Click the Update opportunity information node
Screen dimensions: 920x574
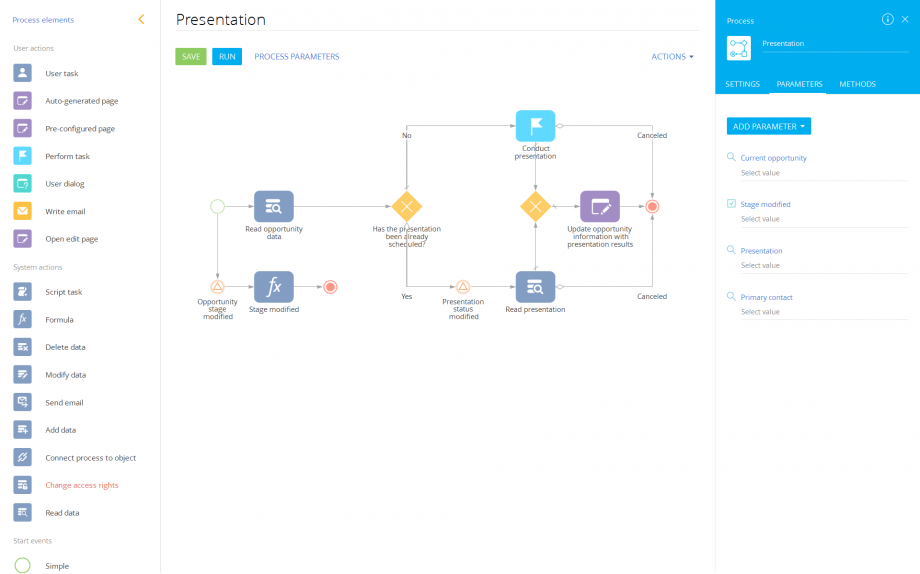(x=600, y=207)
